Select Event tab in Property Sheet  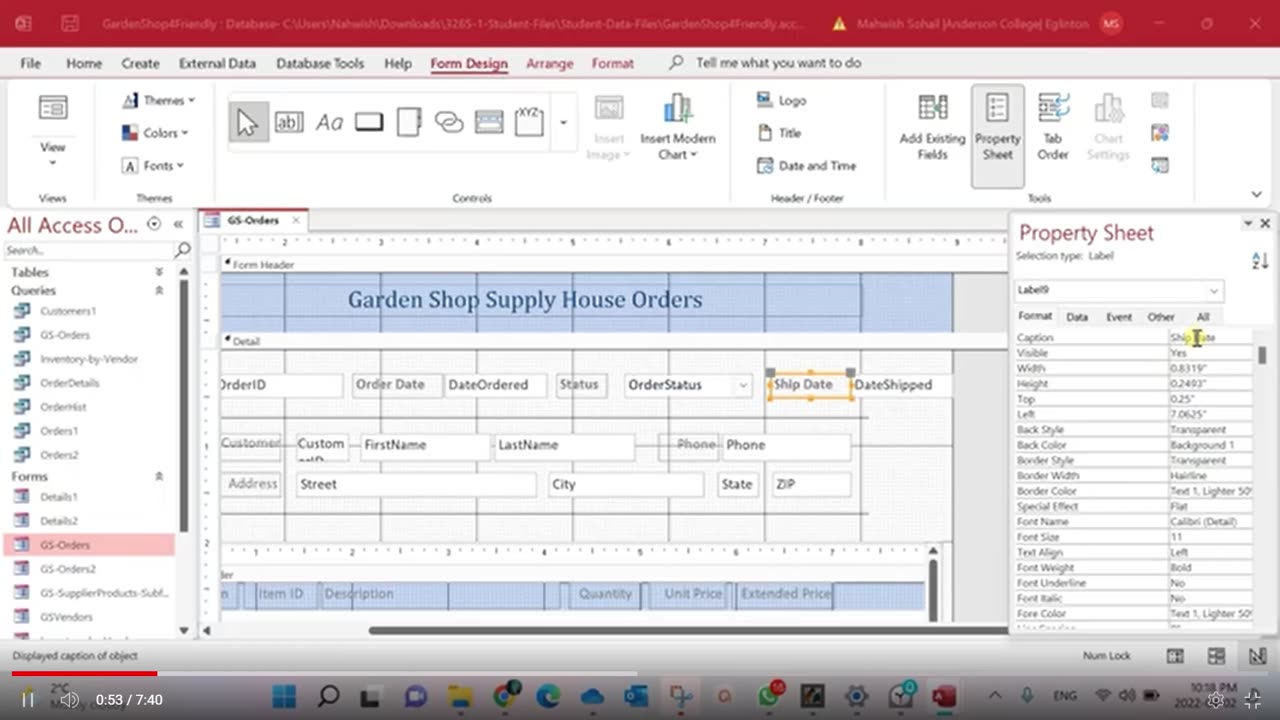[x=1119, y=317]
